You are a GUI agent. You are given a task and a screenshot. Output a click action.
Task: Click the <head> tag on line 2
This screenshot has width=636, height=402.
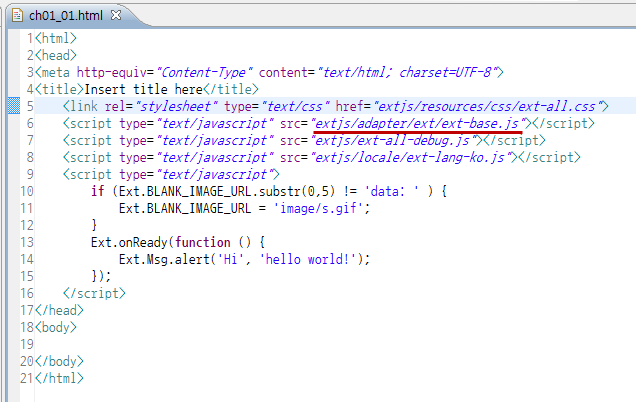pos(56,55)
